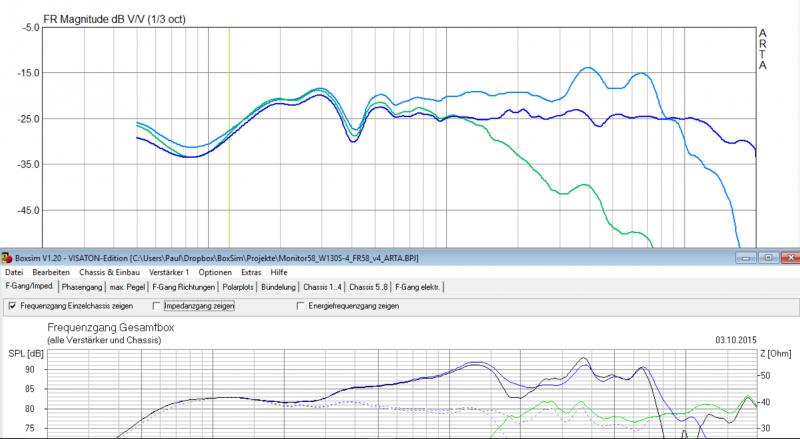Switch to the Chassis 1..4 tab
The width and height of the screenshot is (800, 439).
[322, 287]
